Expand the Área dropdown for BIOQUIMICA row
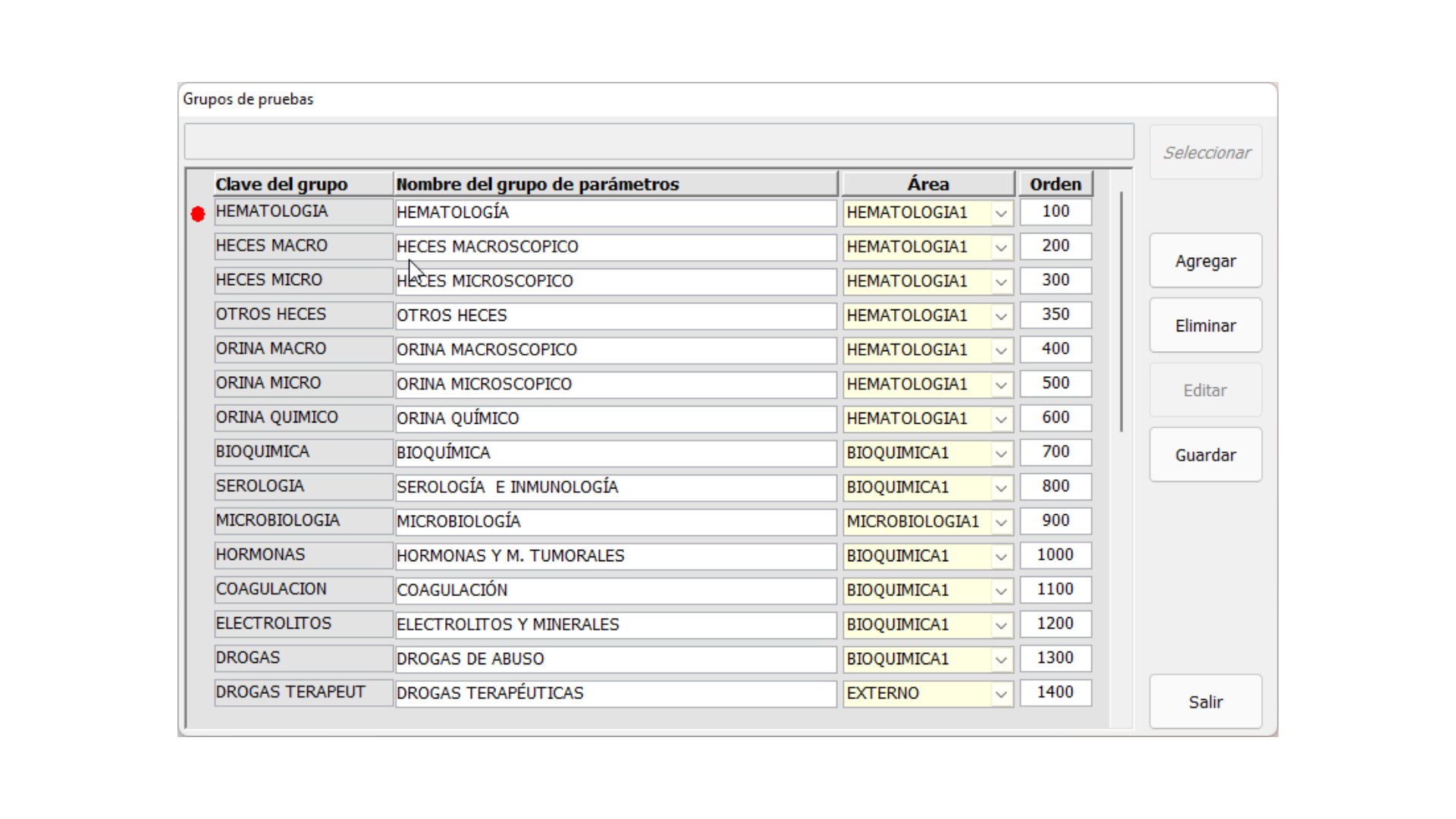 1001,453
